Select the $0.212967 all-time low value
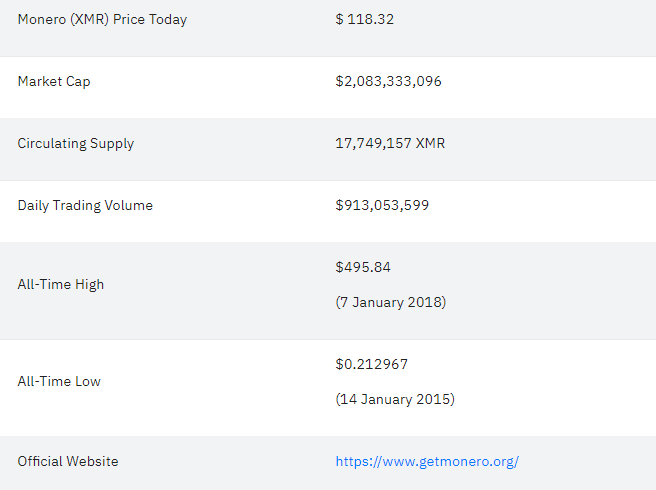The height and width of the screenshot is (490, 656). 372,364
